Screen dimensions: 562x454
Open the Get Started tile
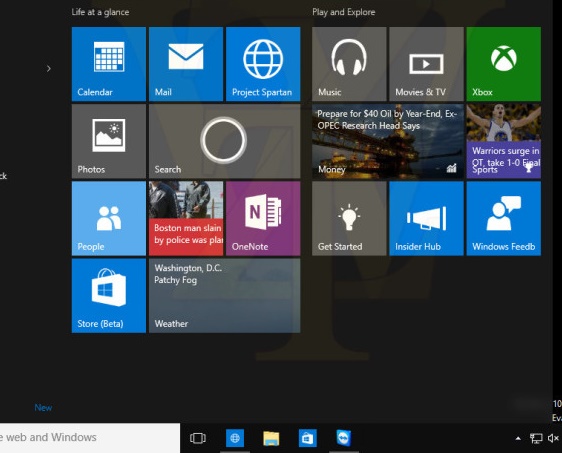click(x=349, y=218)
